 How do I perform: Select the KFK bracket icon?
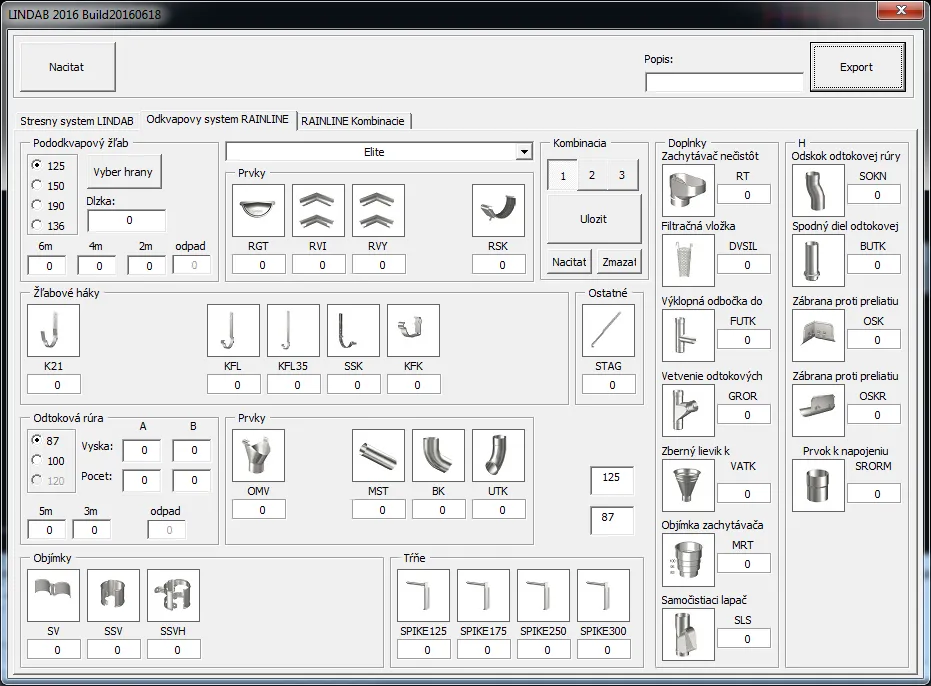pos(413,330)
